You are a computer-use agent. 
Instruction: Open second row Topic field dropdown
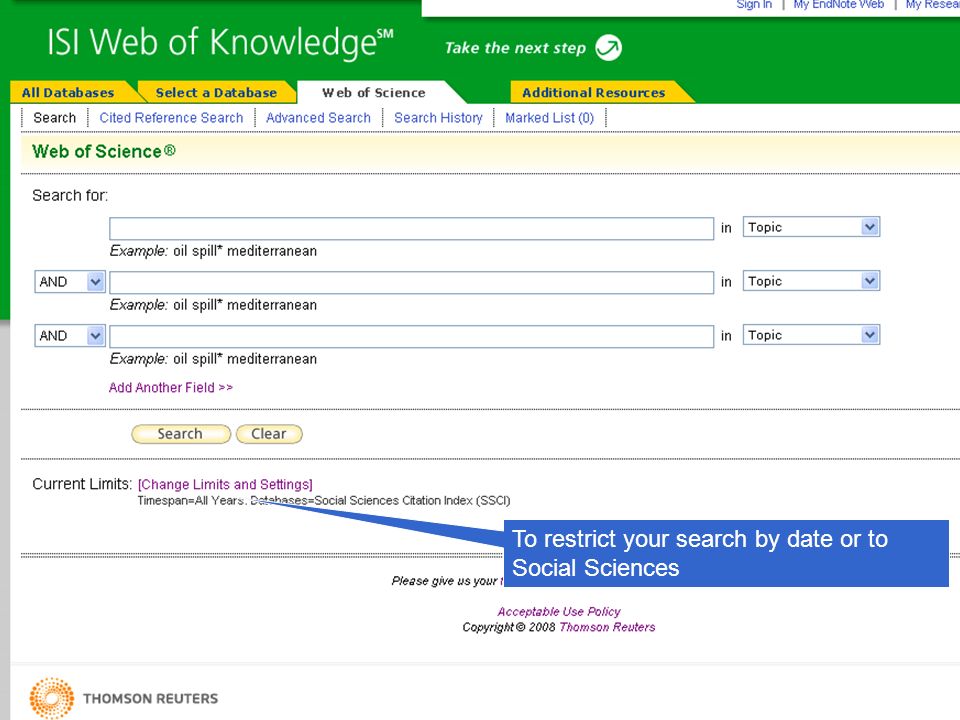tap(811, 281)
